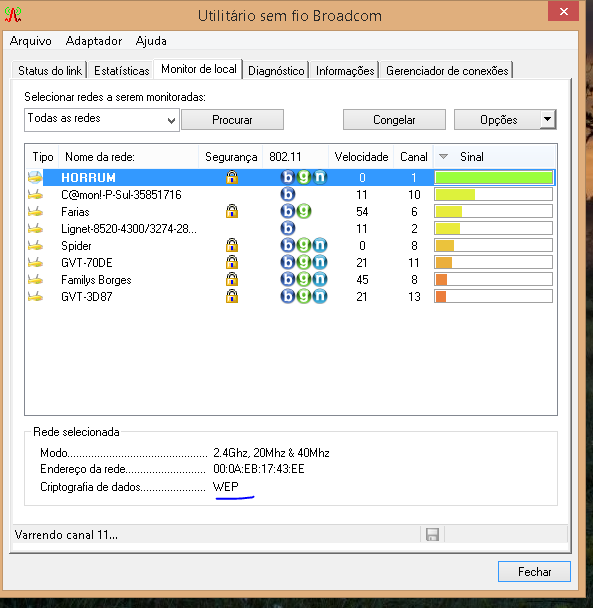This screenshot has height=608, width=593.
Task: Sort by the Velocidade column header
Action: [361, 157]
